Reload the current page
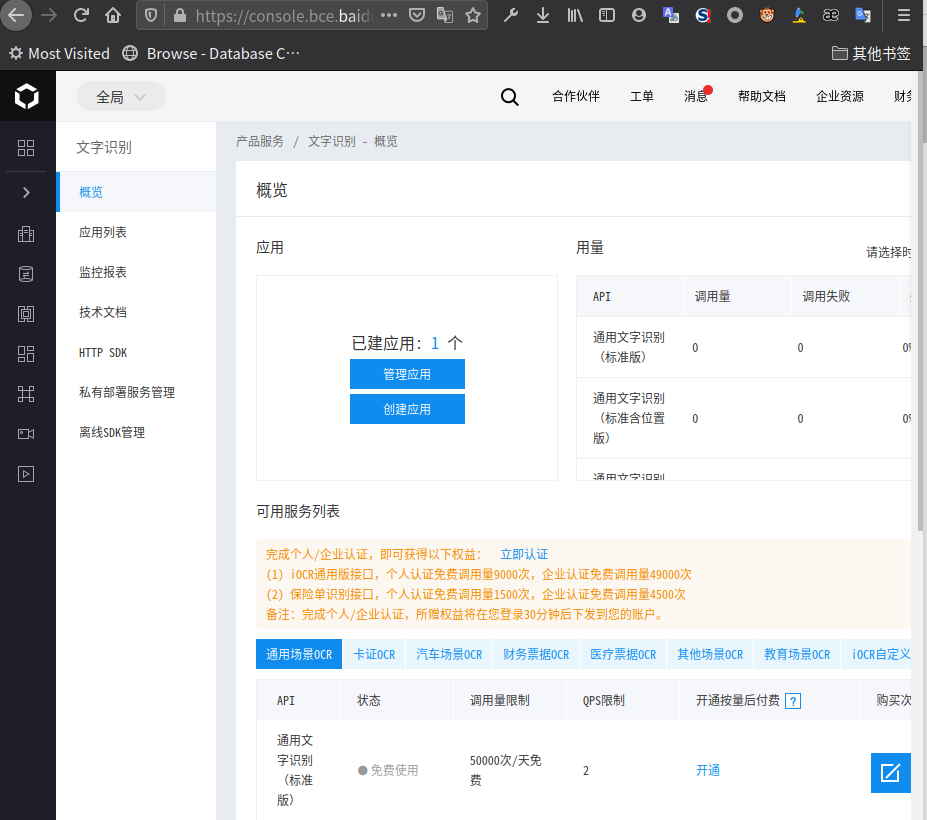Image resolution: width=927 pixels, height=820 pixels. pos(81,15)
